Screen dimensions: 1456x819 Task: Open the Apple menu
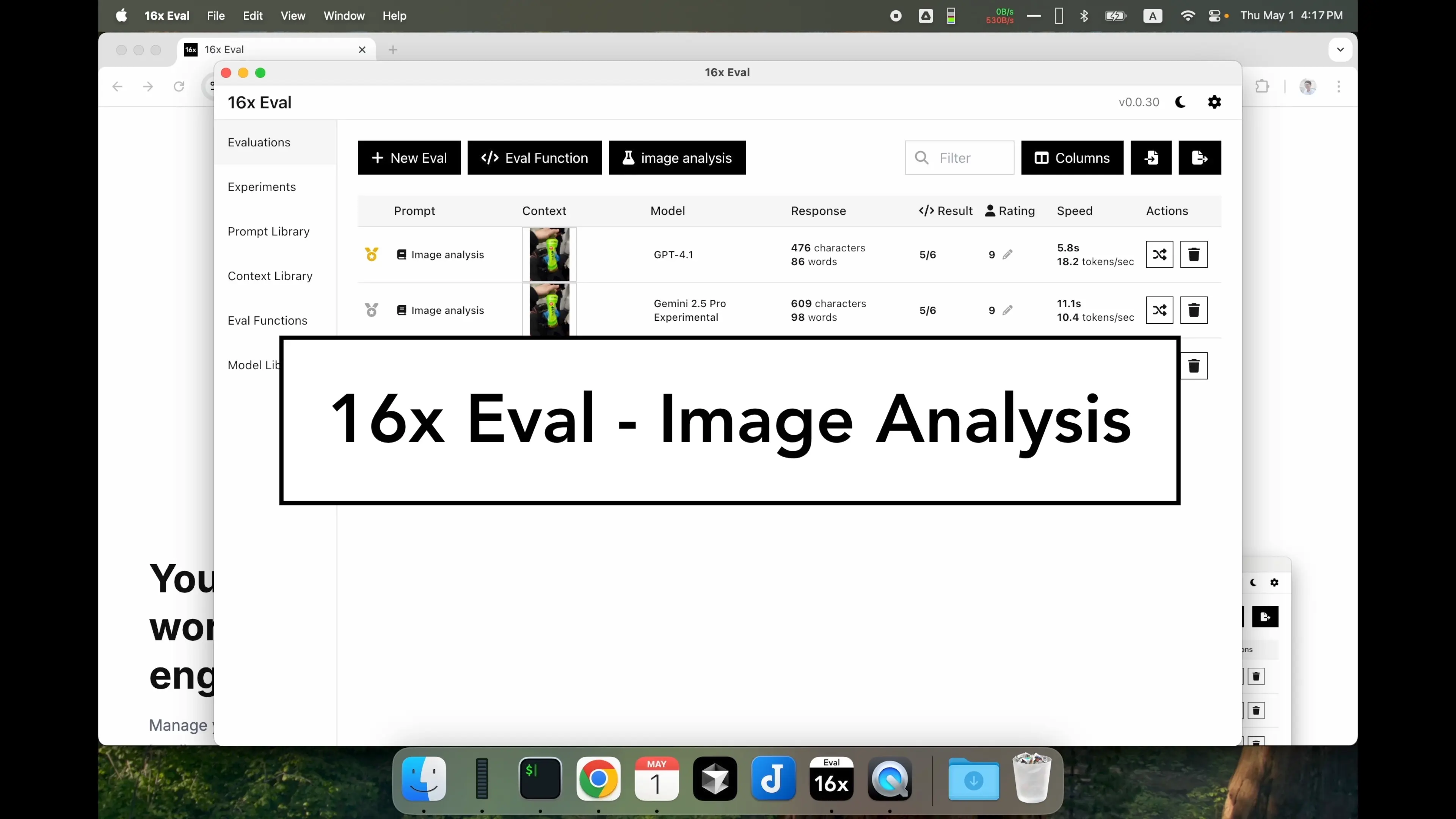(121, 15)
